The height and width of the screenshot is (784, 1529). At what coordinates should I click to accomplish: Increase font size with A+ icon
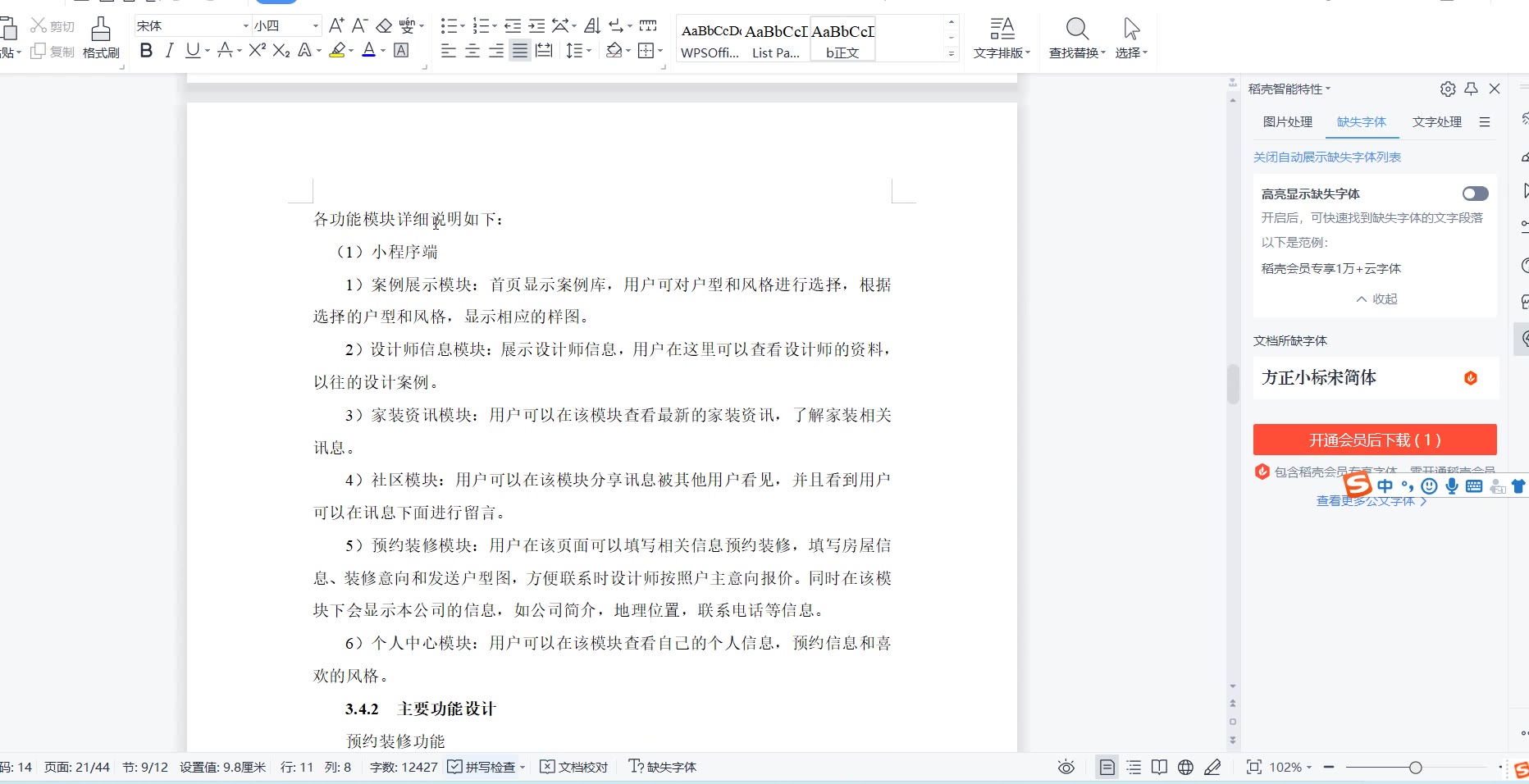pyautogui.click(x=336, y=25)
